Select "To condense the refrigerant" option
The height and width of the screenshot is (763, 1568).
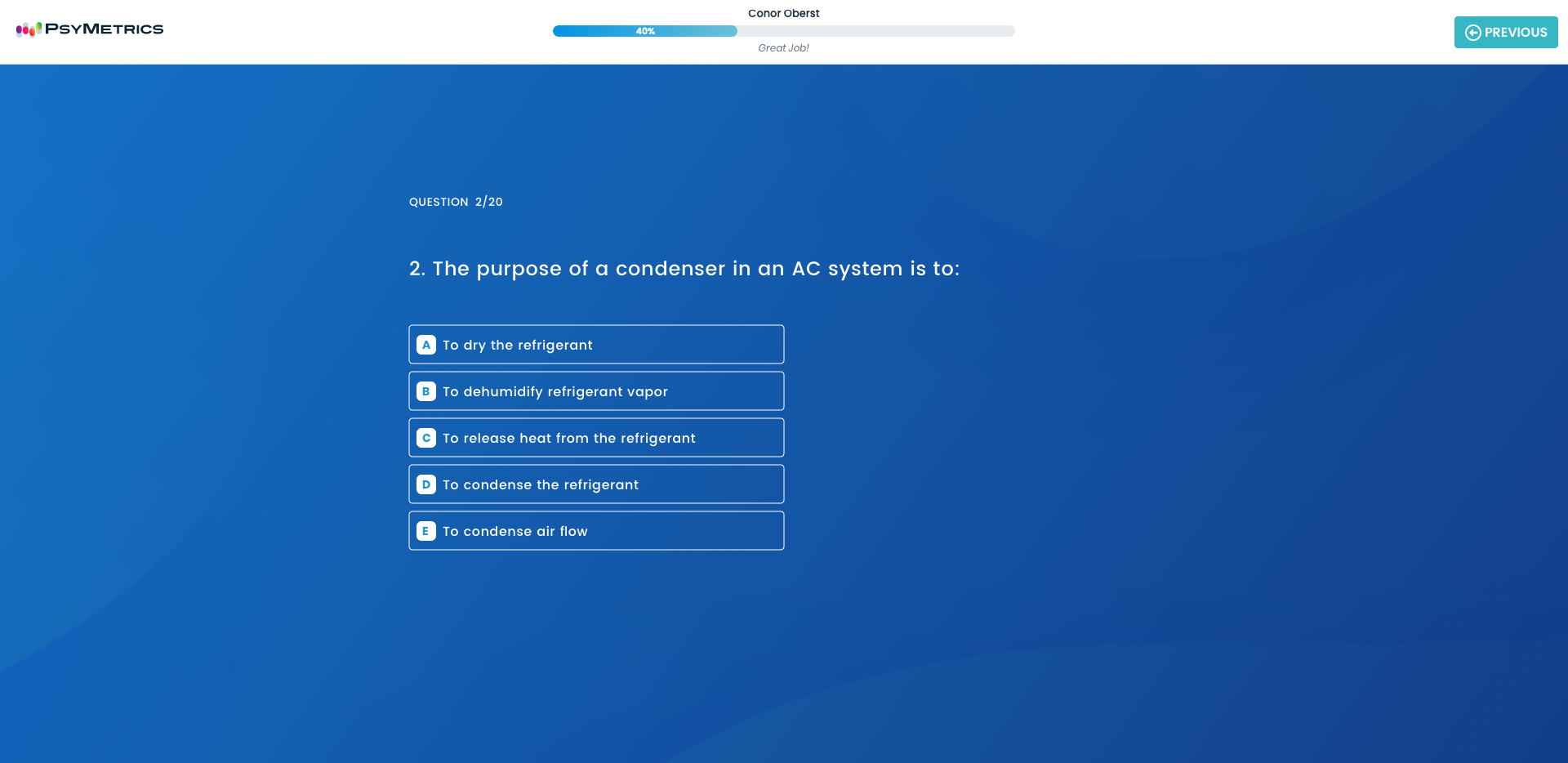tap(541, 484)
